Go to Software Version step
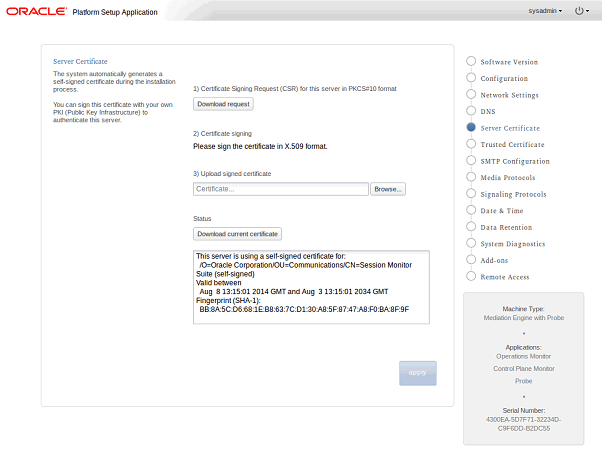Viewport: 603px width, 454px height. 509,62
